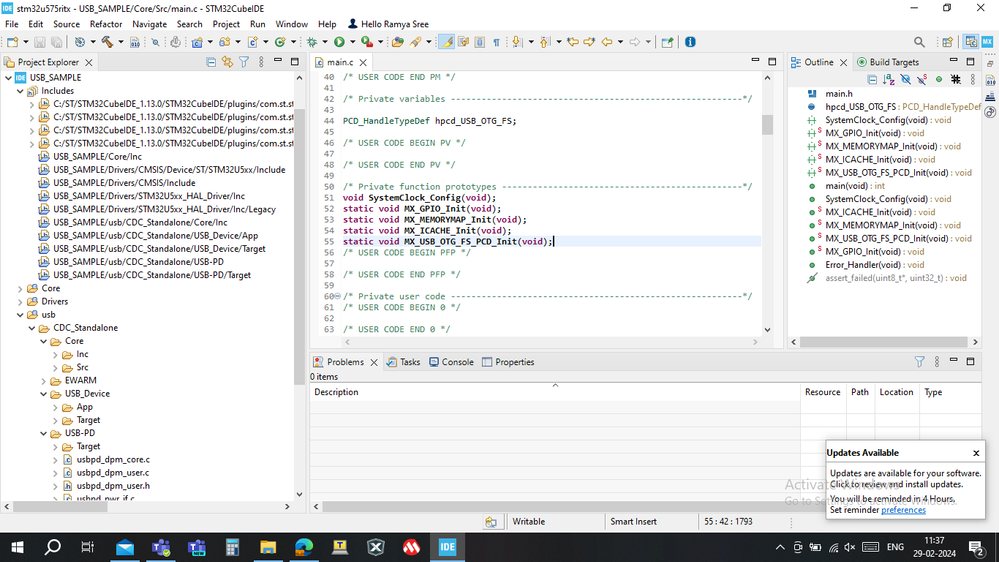Toggle Hide Static Members in Outline

[922, 79]
